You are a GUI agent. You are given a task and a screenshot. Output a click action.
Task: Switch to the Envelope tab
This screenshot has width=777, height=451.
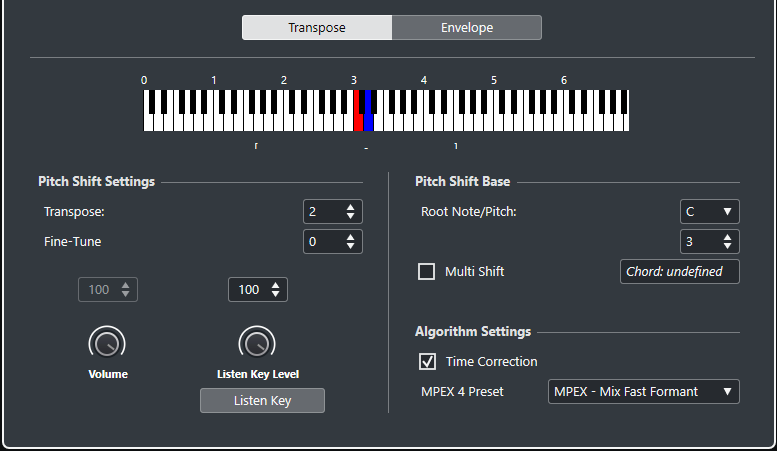pyautogui.click(x=467, y=27)
